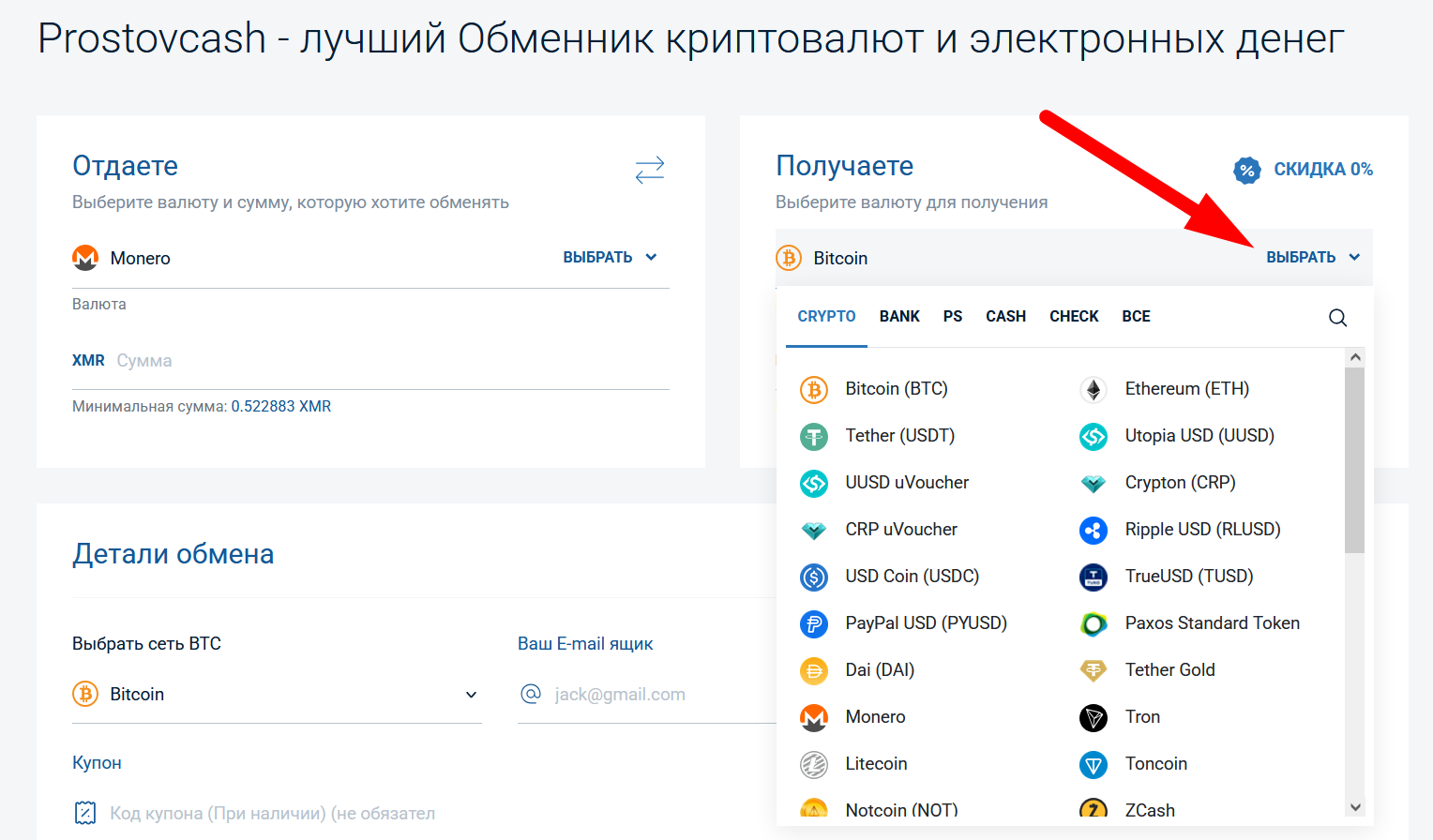
Task: Pick the UUSD uVoucher icon
Action: coord(814,483)
